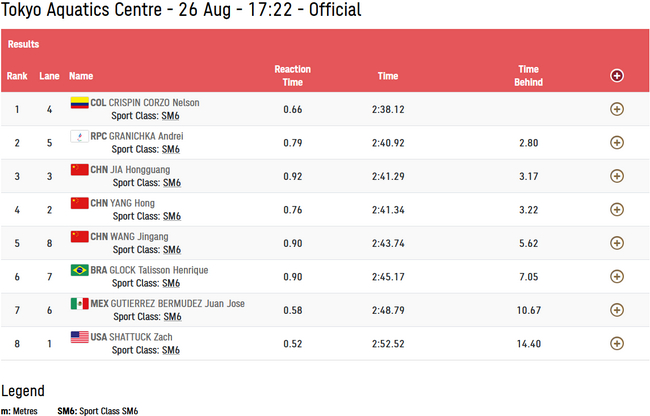Select time 2:40.92
The image size is (650, 416).
[x=388, y=143]
